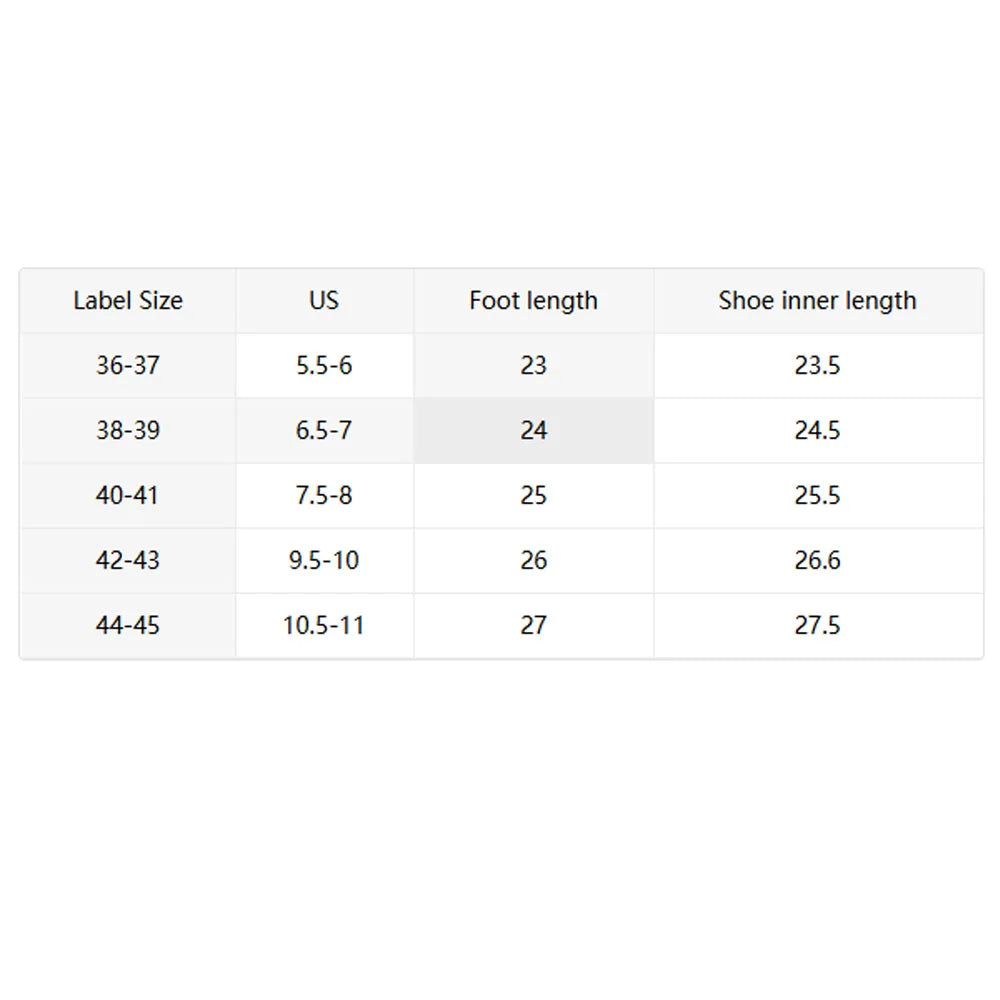Select the 42-43 label size cell
The image size is (1000, 1000).
point(128,561)
